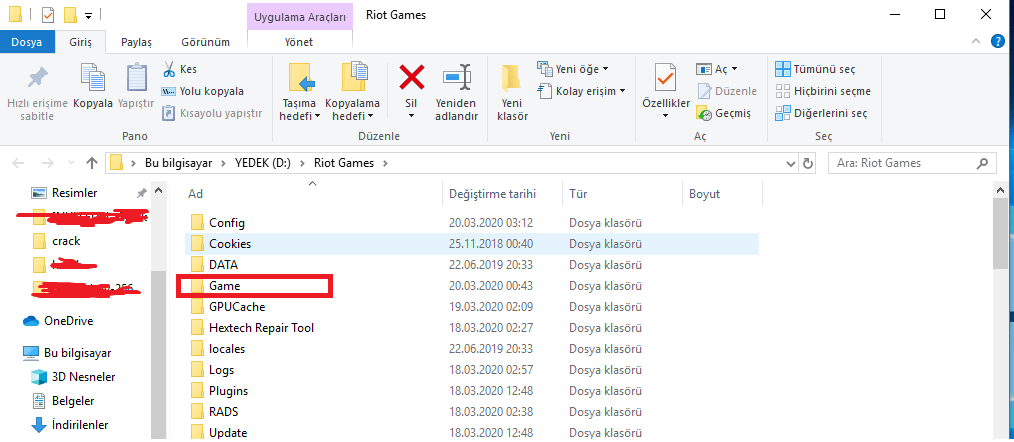The image size is (1014, 442).
Task: Deselect with Hiçbirini seçme
Action: pyautogui.click(x=823, y=91)
